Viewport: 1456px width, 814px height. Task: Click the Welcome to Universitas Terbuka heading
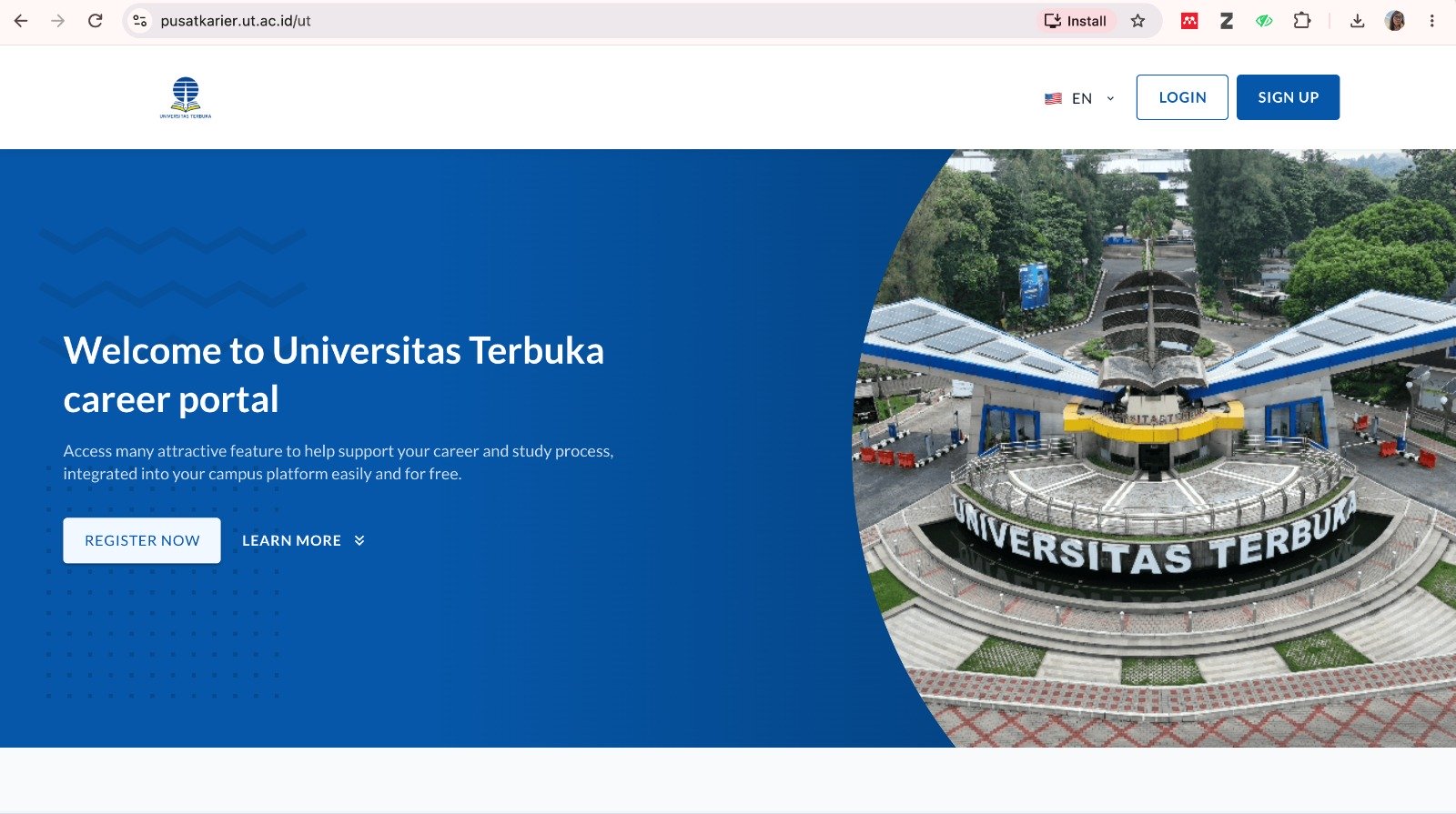(x=334, y=375)
